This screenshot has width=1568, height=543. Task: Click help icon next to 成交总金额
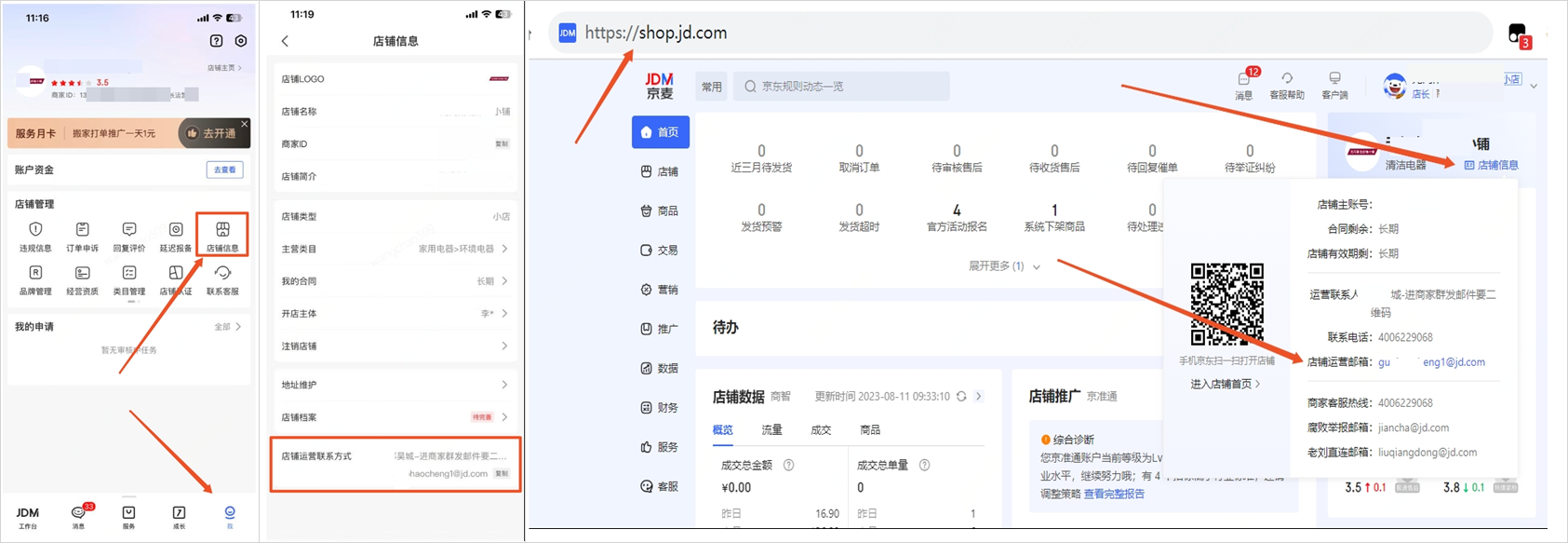click(788, 465)
